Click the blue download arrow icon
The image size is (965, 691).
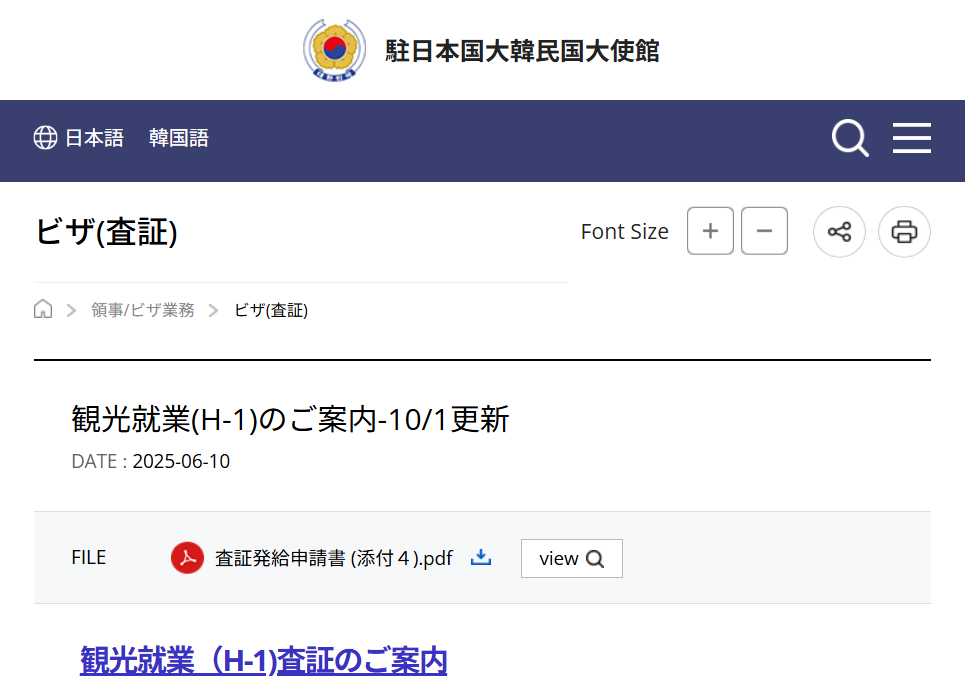[481, 557]
